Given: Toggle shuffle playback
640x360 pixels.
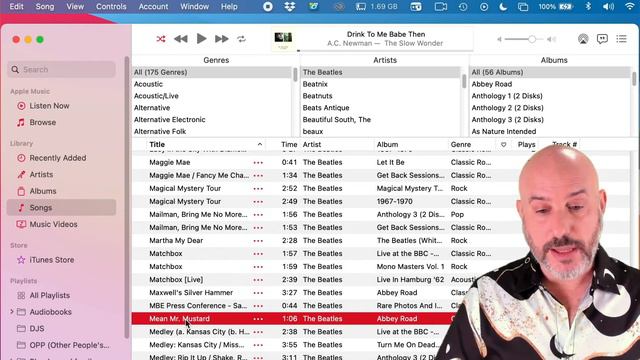Looking at the screenshot, I should [161, 39].
